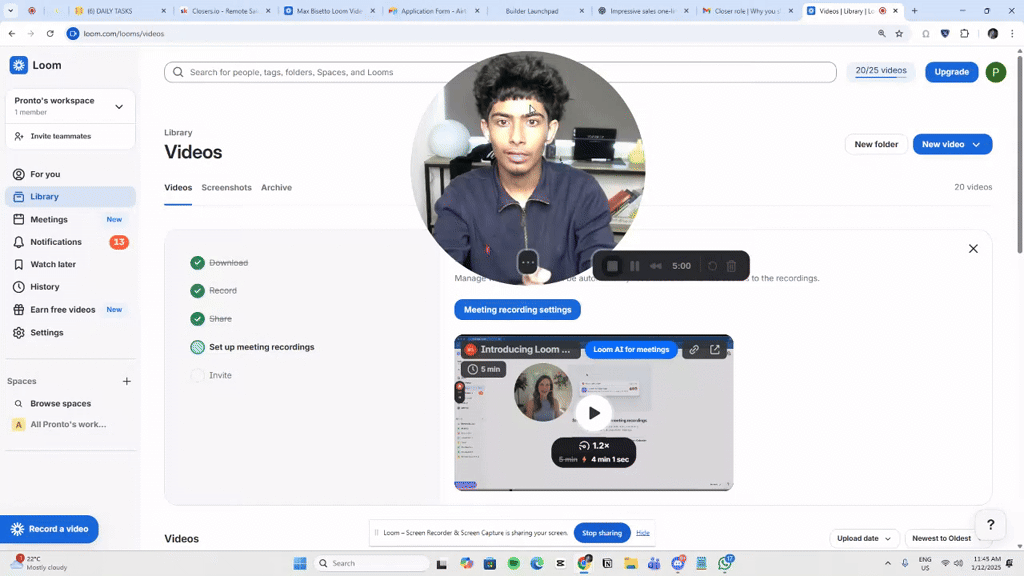The width and height of the screenshot is (1024, 576).
Task: Open the Chrome extensions puzzle icon
Action: [x=965, y=33]
